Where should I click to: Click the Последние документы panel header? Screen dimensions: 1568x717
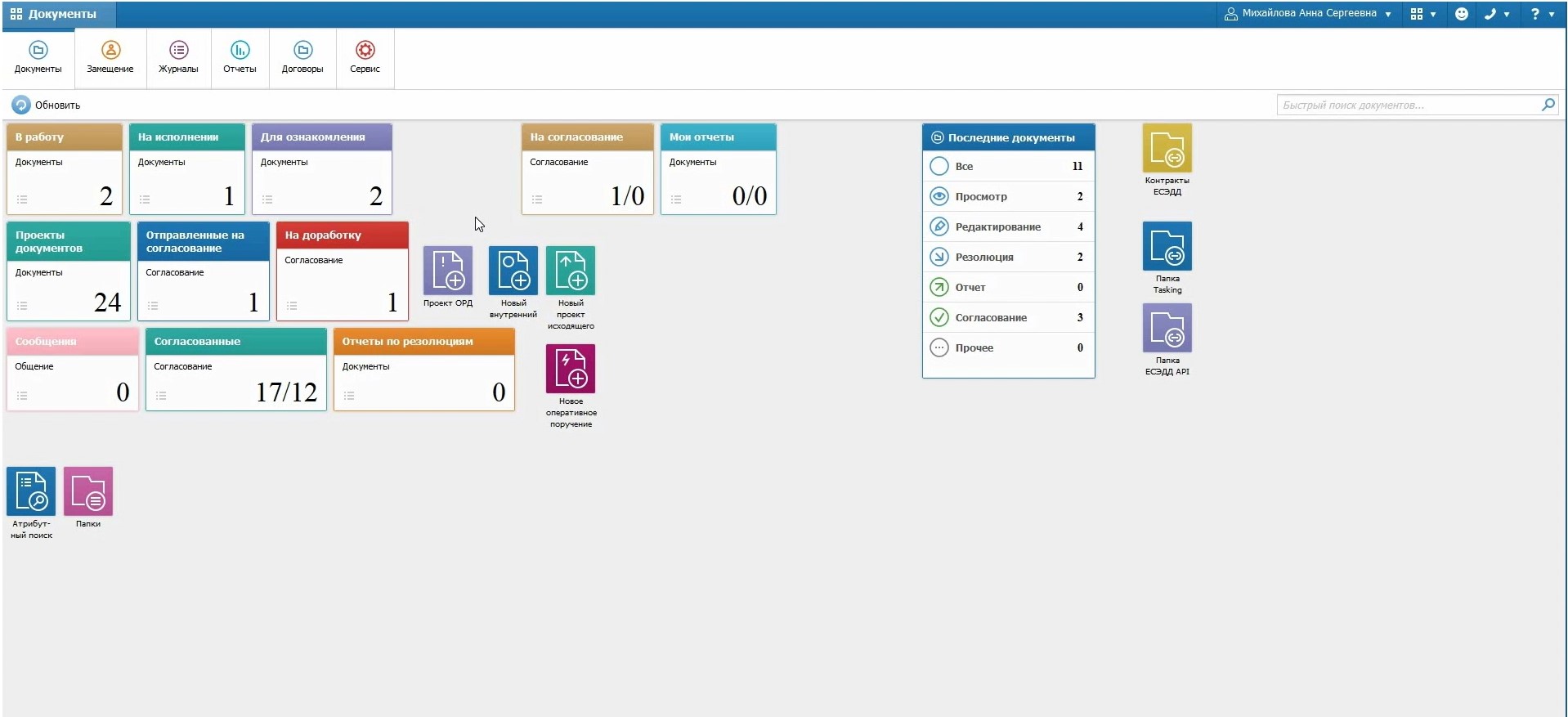tap(1009, 137)
